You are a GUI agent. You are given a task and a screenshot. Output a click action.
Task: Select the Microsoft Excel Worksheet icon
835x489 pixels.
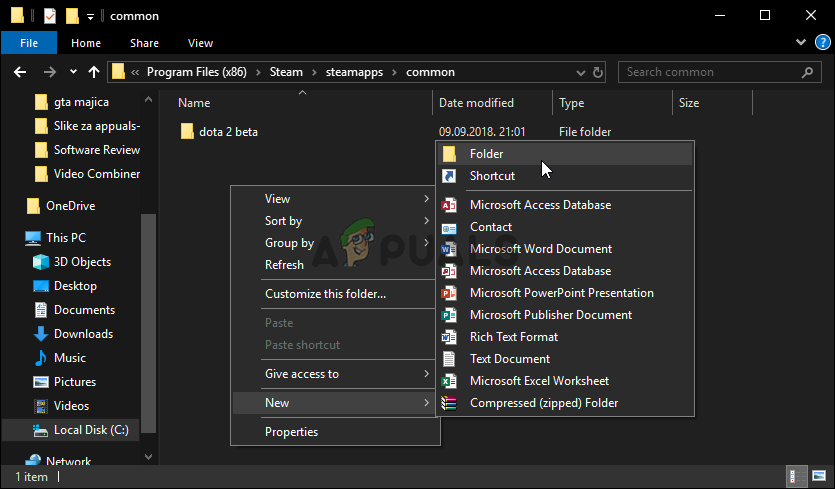click(450, 381)
